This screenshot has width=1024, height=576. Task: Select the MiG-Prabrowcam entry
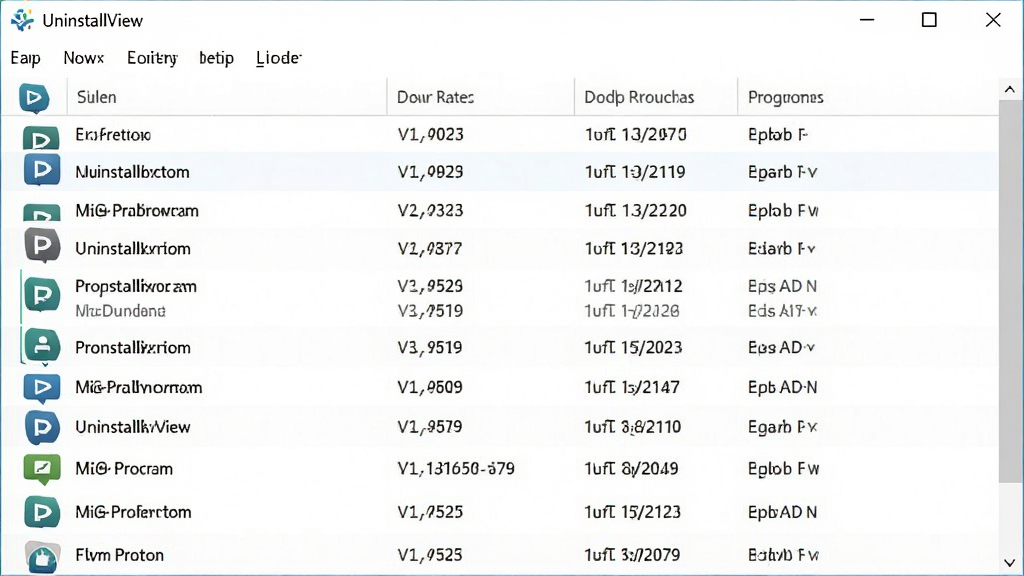pos(136,210)
